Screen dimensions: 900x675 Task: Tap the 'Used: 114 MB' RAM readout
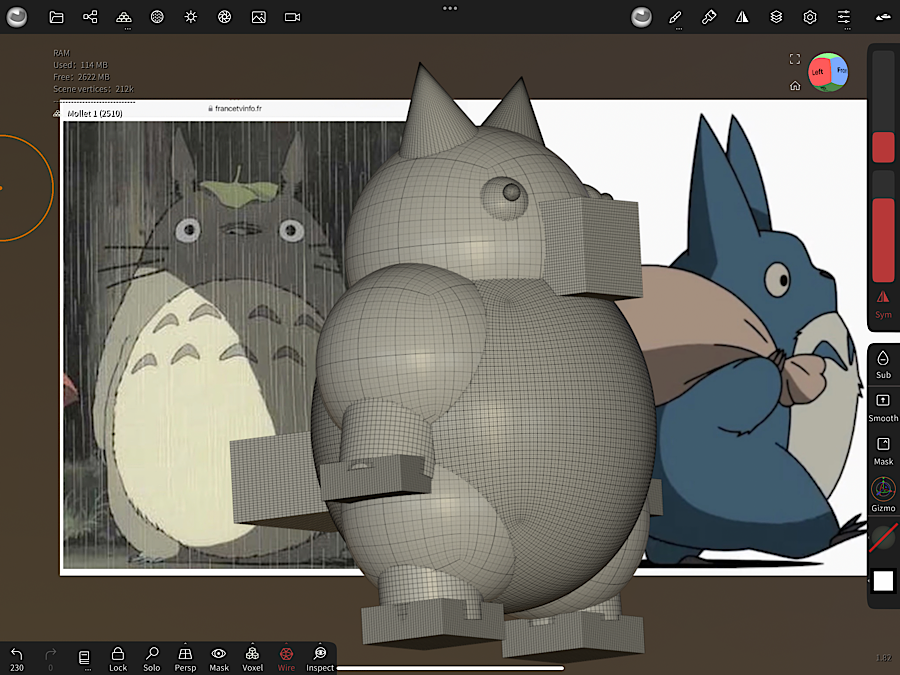[80, 65]
